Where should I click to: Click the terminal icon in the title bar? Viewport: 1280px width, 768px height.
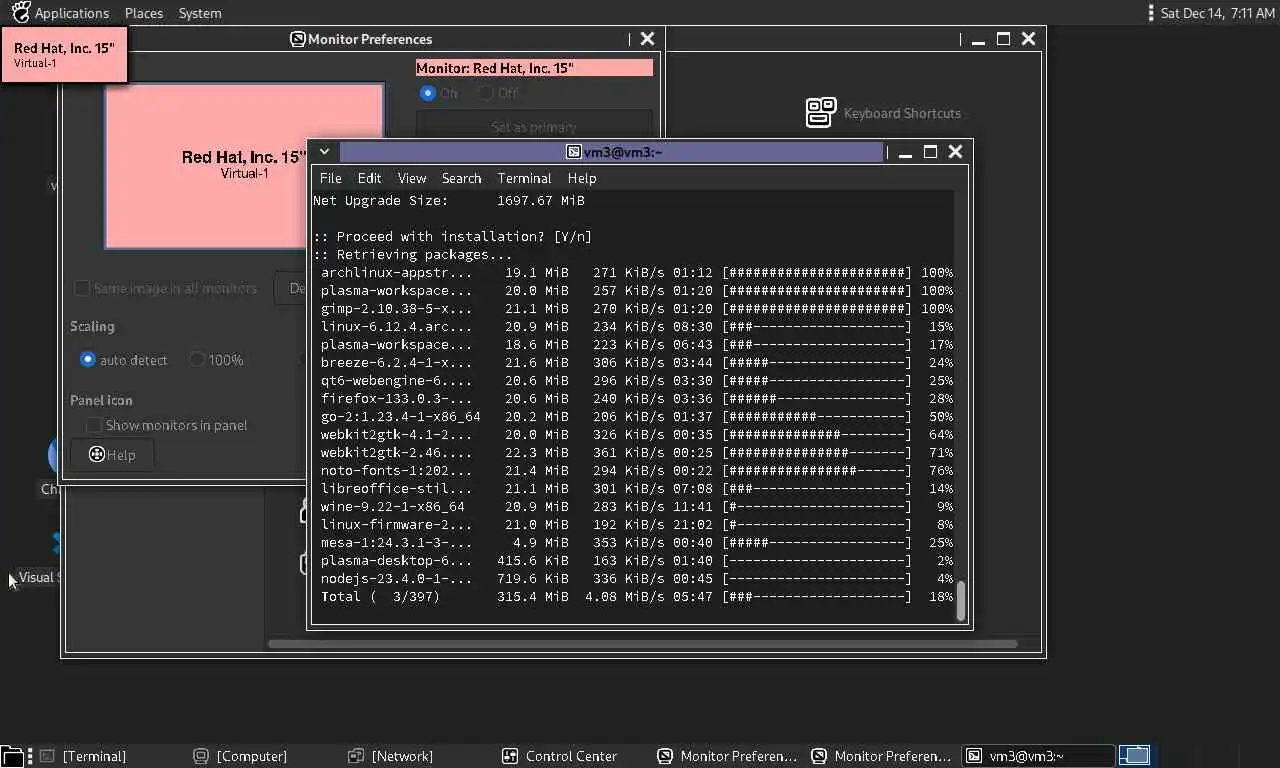(573, 152)
